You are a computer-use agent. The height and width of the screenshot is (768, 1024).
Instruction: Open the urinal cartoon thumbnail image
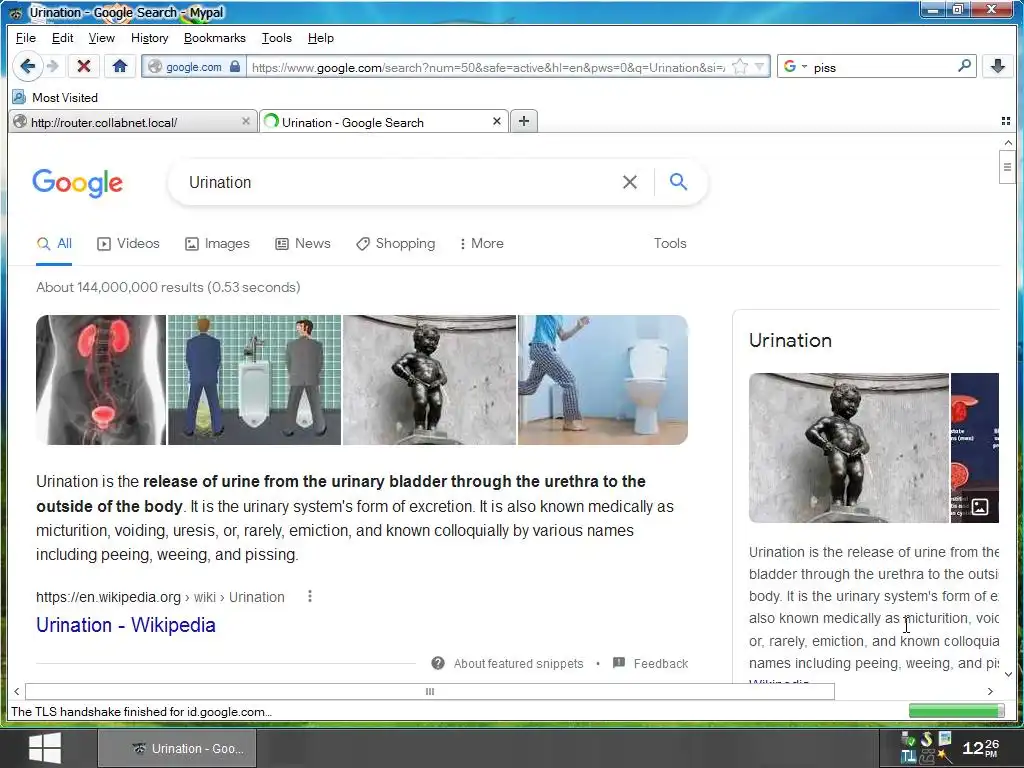(x=255, y=380)
